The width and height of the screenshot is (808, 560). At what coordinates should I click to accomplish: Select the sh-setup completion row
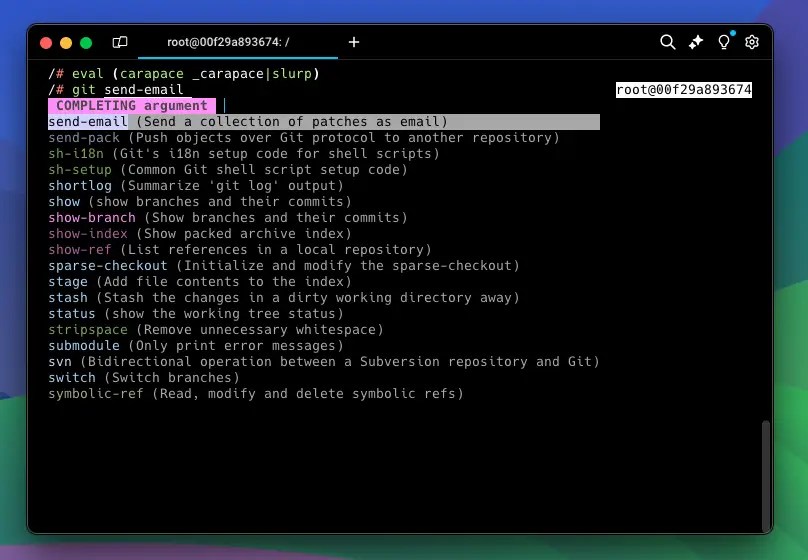[x=228, y=169]
